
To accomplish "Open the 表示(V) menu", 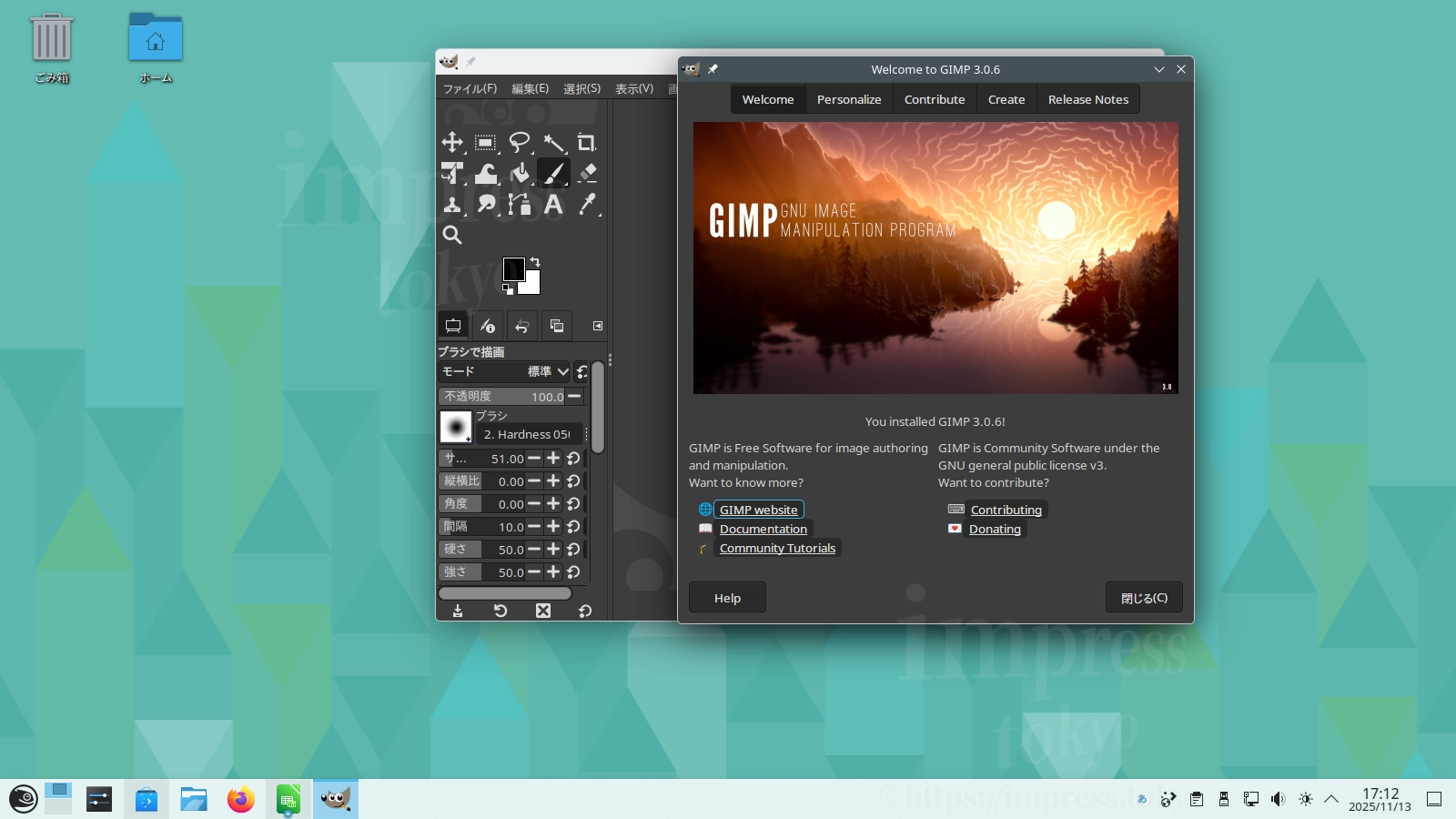I will click(634, 88).
